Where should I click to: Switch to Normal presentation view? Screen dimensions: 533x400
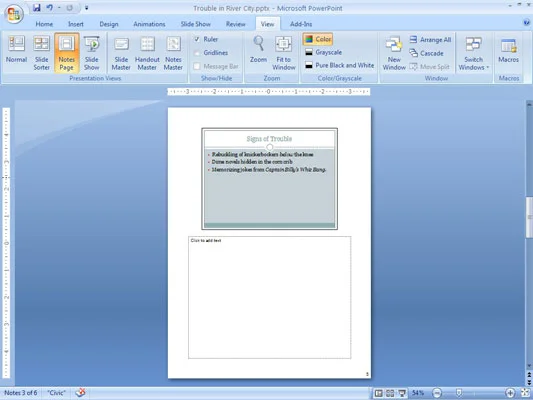tap(16, 51)
